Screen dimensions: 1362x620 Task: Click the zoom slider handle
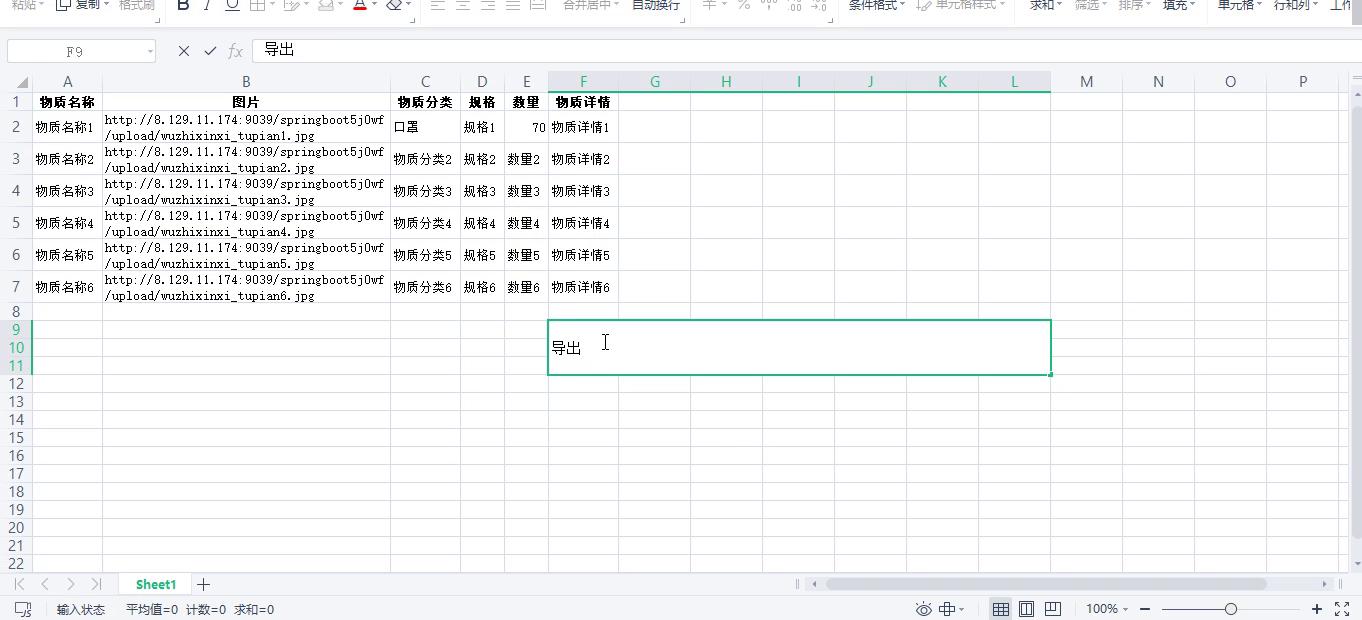[x=1231, y=609]
